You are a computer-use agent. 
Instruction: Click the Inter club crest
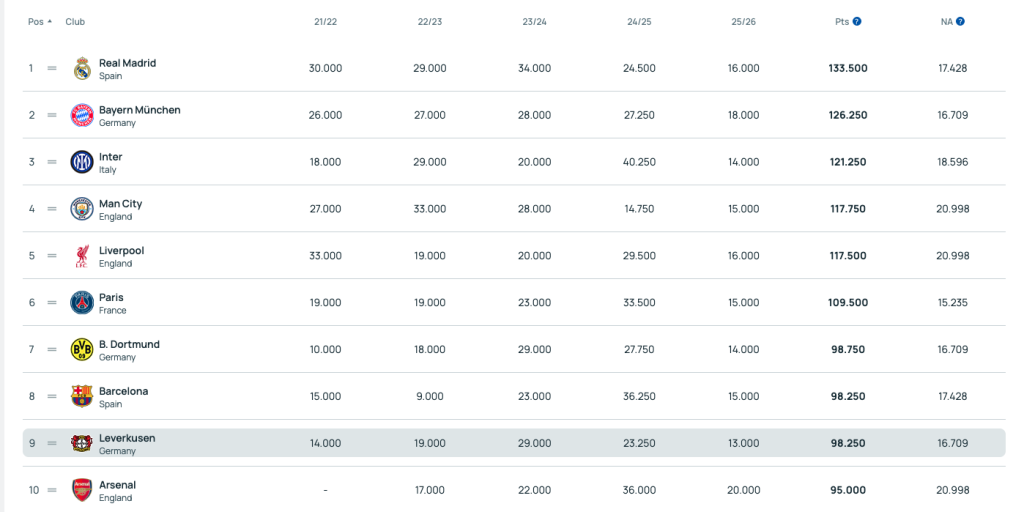tap(82, 162)
